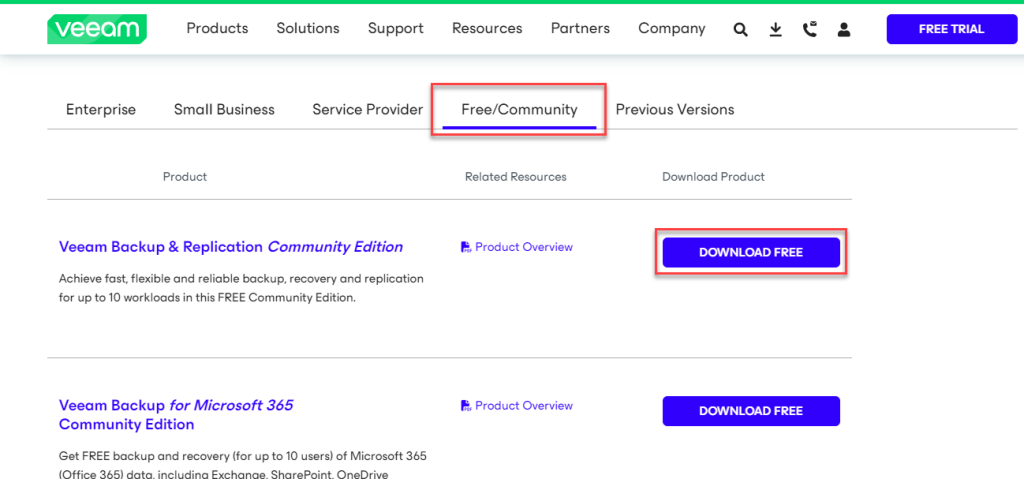This screenshot has width=1024, height=479.
Task: Download free Veeam Backup for Microsoft 365
Action: coord(750,411)
